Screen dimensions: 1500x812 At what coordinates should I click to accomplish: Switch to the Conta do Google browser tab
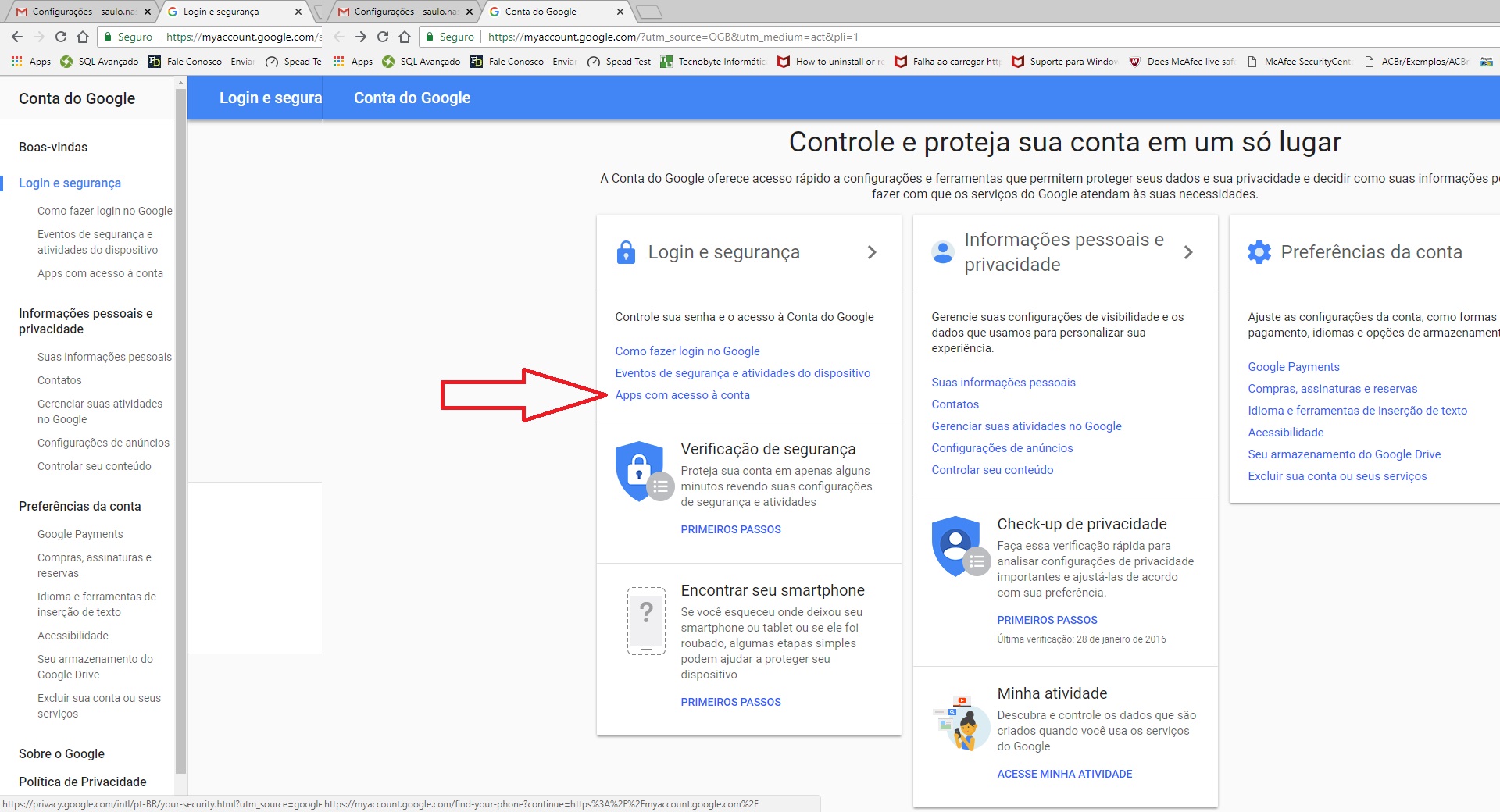point(555,12)
